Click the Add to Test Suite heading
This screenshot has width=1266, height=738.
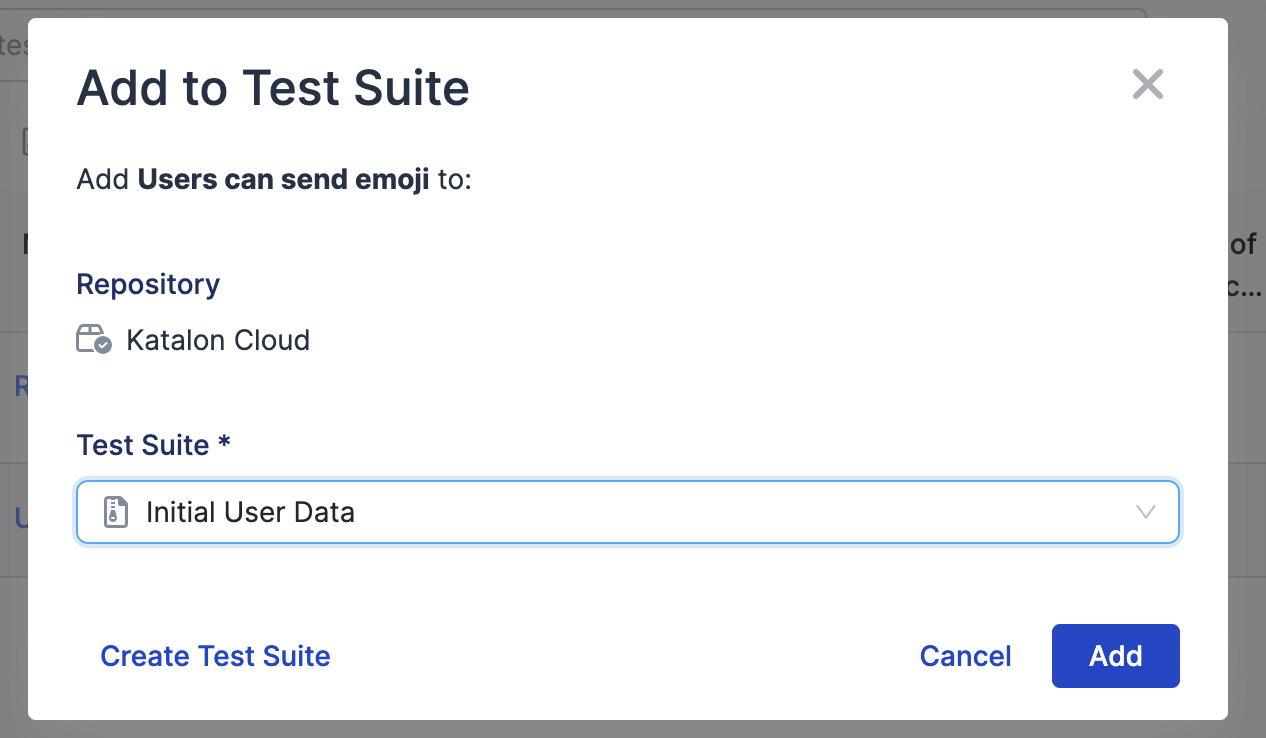(272, 88)
